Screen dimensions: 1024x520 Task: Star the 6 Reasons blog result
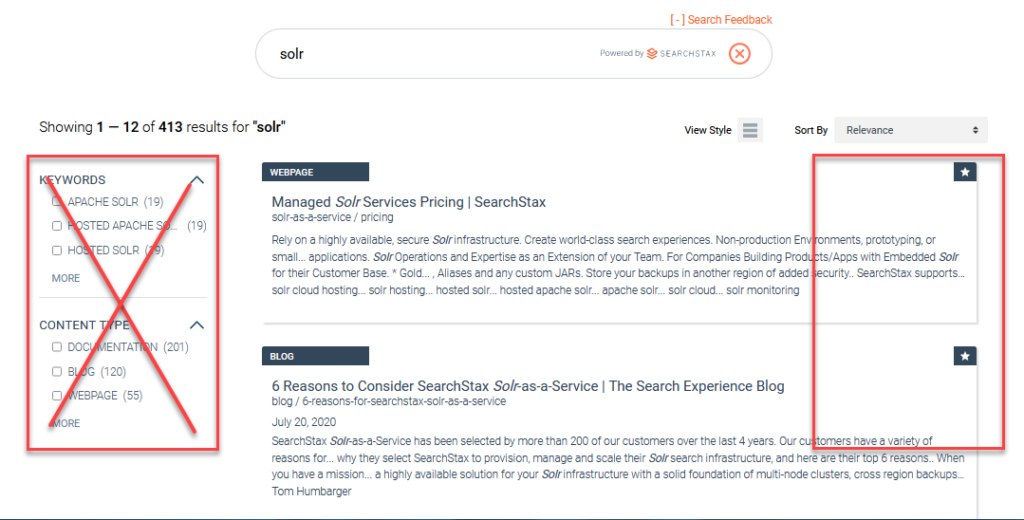(x=965, y=356)
